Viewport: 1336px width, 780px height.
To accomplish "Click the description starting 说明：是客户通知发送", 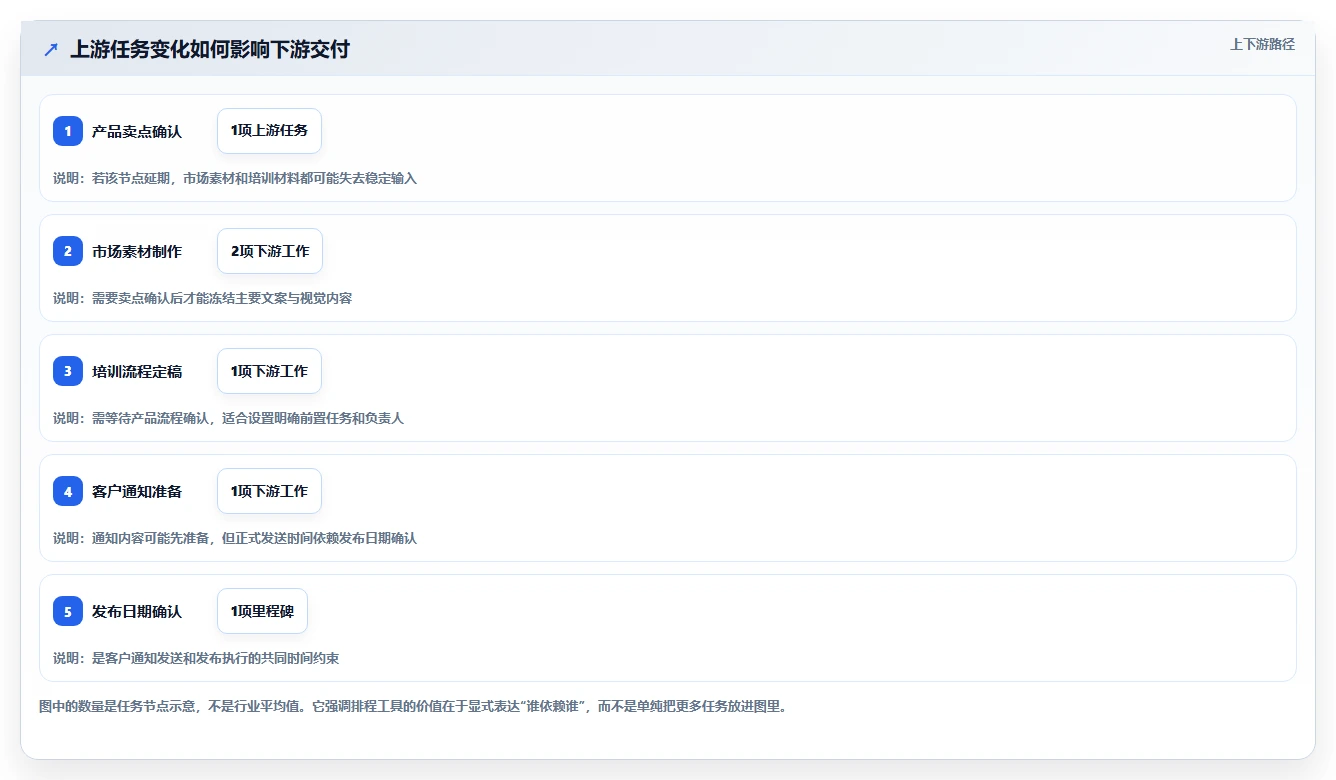I will tap(196, 658).
